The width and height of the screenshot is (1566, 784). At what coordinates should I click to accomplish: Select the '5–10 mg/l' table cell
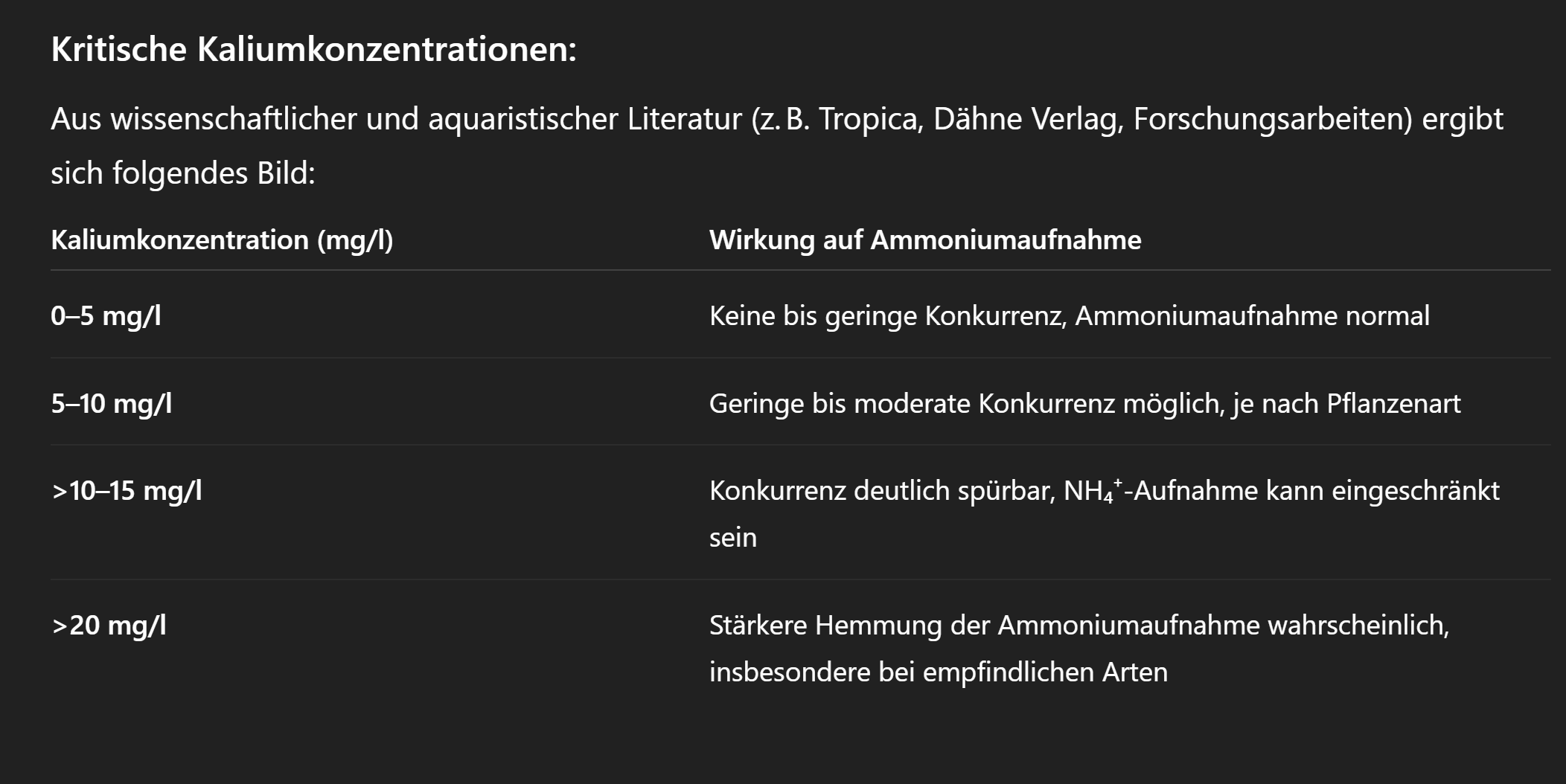(x=112, y=404)
